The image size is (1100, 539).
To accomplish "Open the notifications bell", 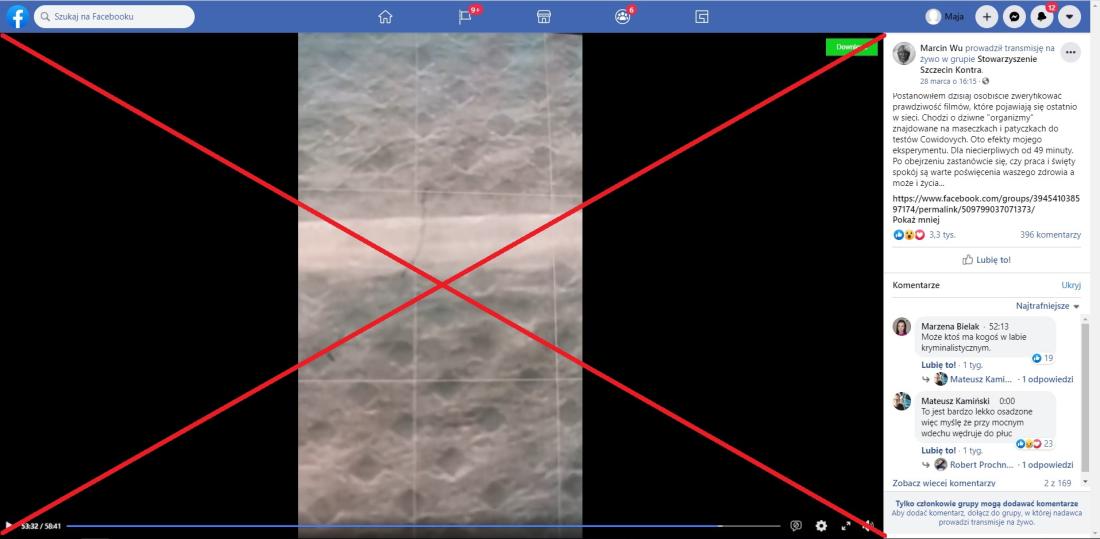I will click(x=1042, y=17).
